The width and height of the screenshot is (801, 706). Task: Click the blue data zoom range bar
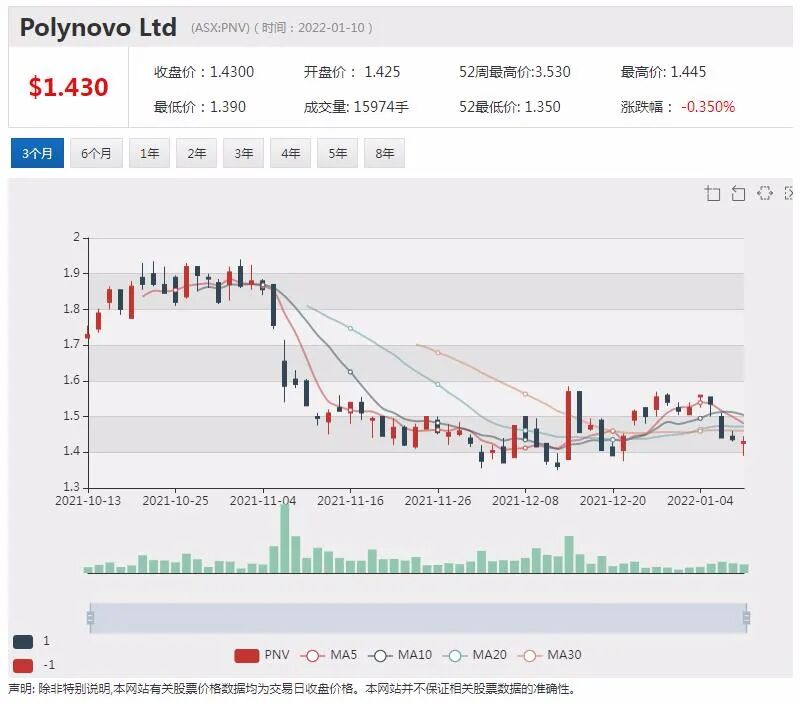(x=418, y=618)
